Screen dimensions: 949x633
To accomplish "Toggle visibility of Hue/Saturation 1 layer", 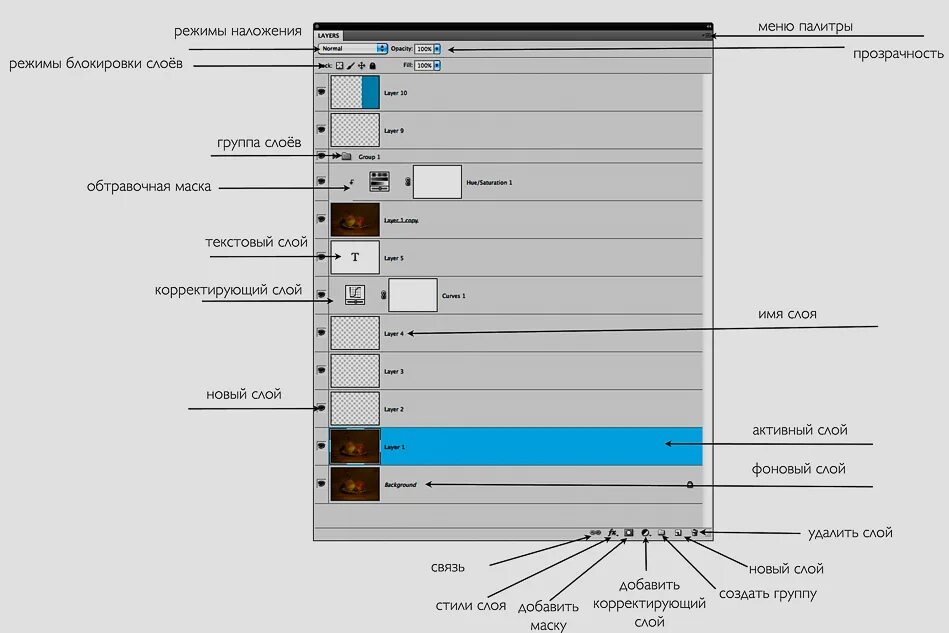I will [321, 181].
